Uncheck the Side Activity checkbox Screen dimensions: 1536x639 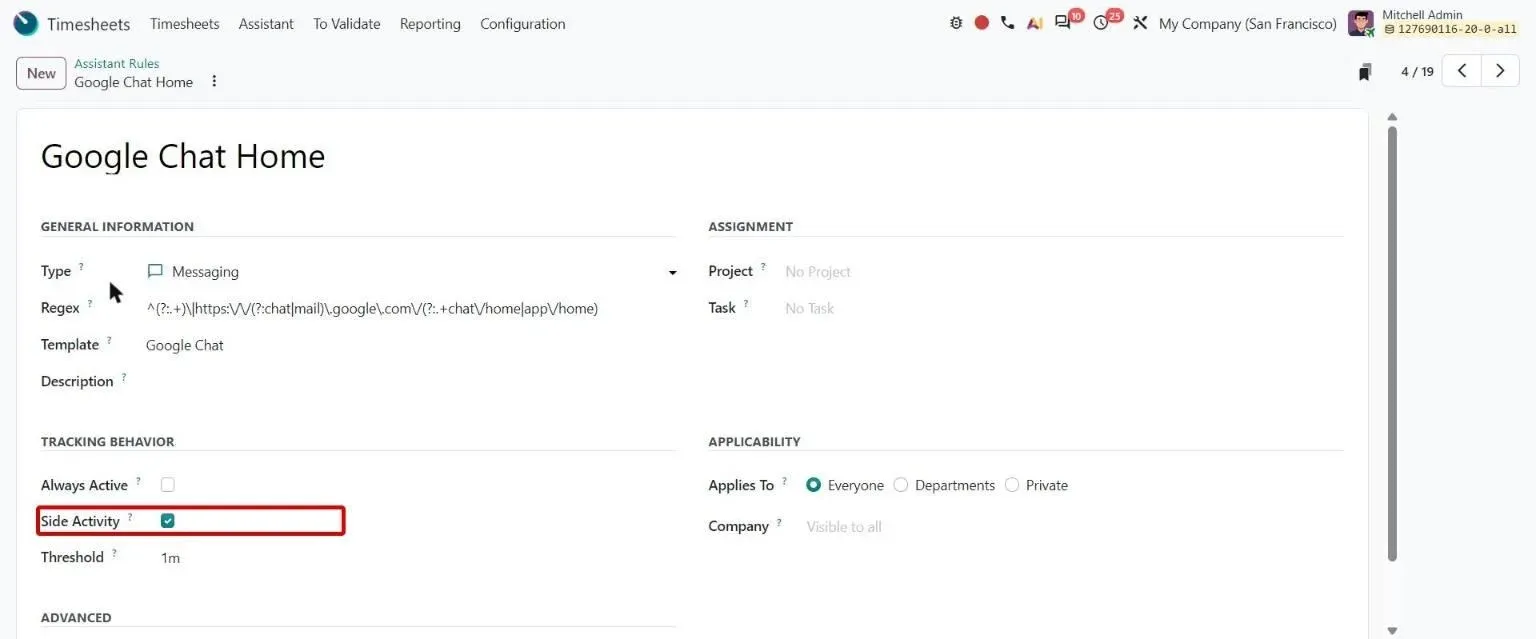[x=168, y=521]
